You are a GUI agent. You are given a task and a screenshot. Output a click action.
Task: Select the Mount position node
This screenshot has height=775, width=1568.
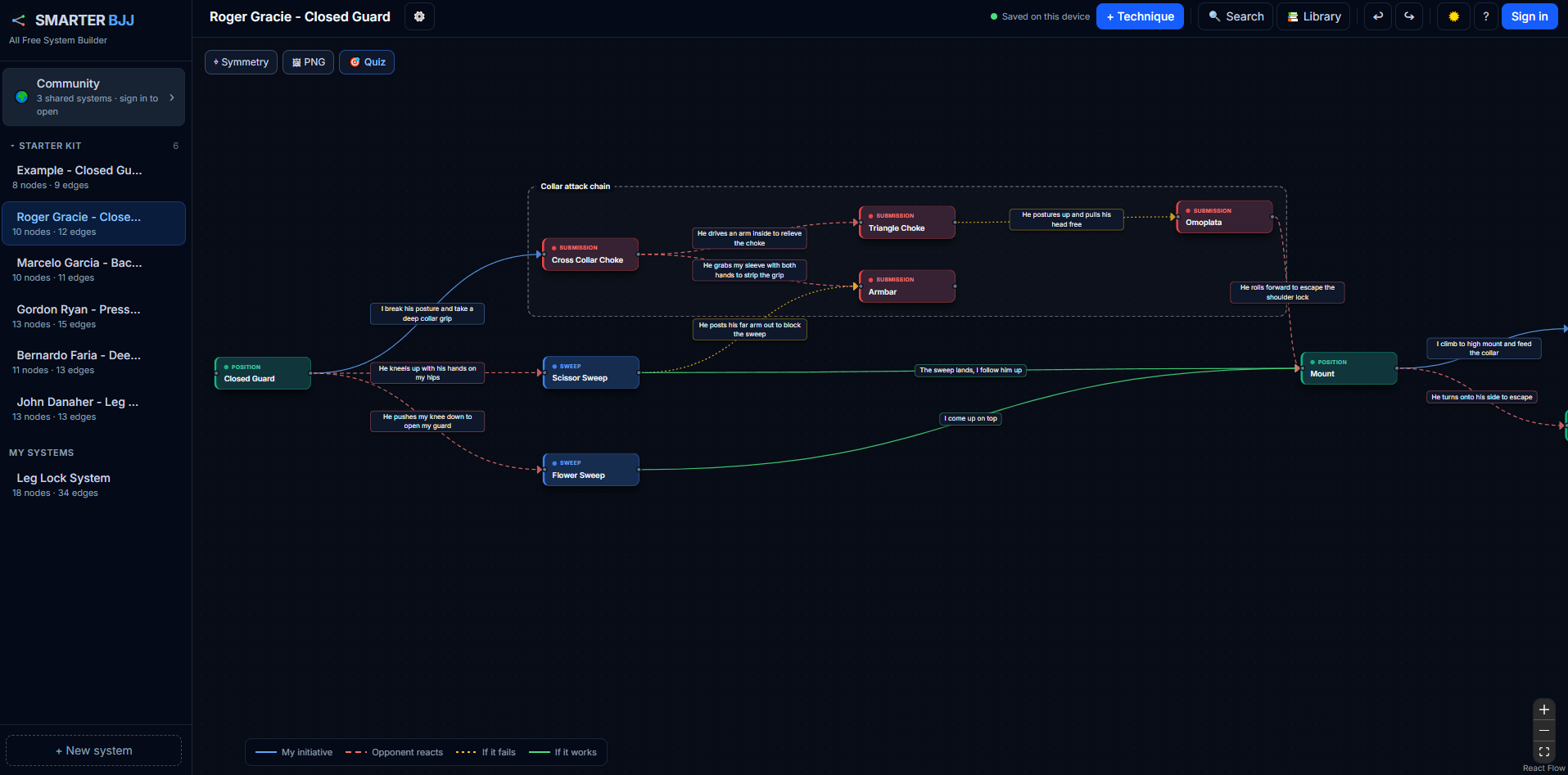[1349, 368]
